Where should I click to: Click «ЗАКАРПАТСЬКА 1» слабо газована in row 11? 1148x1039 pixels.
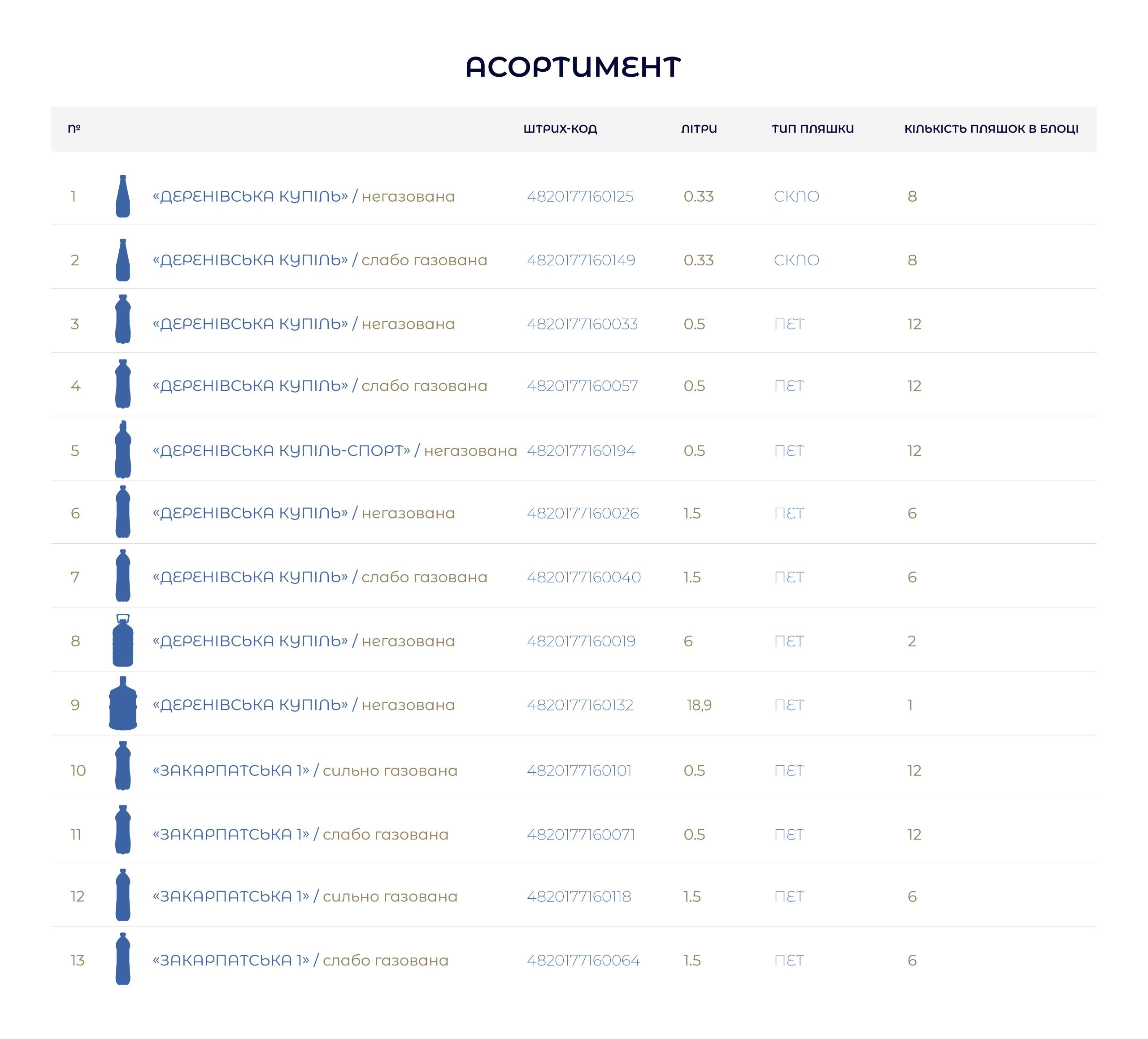pyautogui.click(x=300, y=835)
